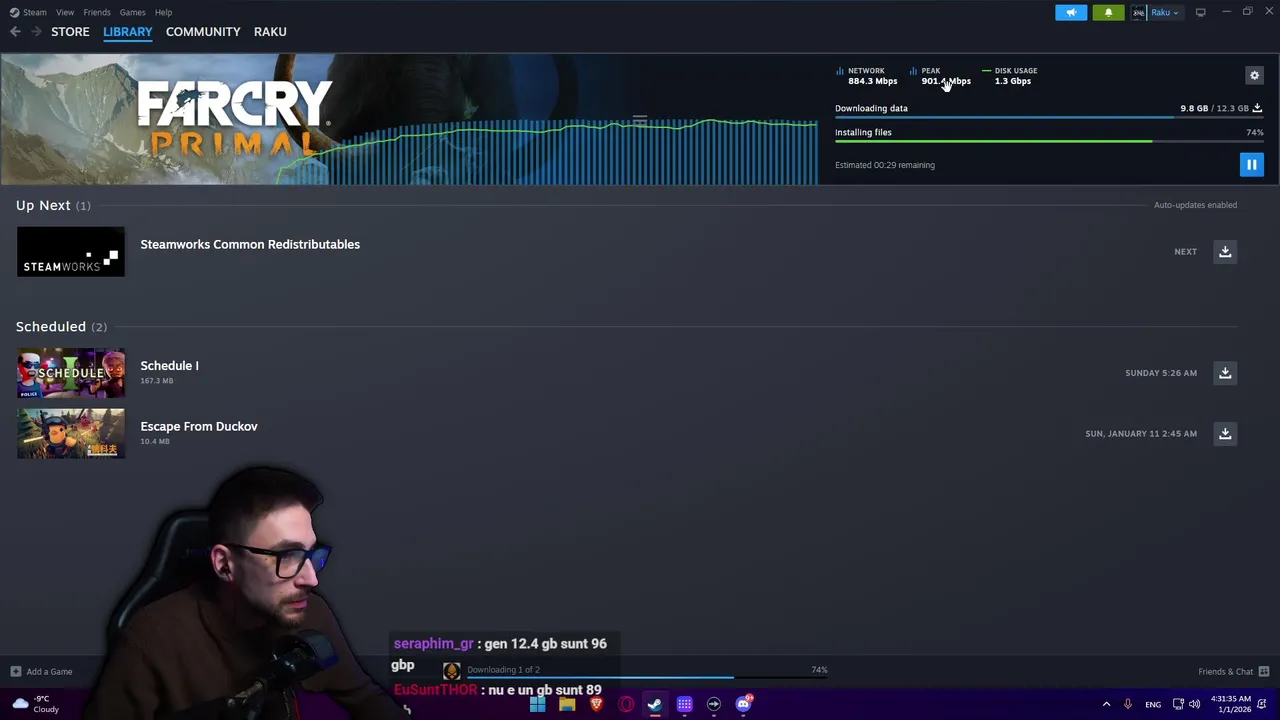The height and width of the screenshot is (720, 1280).
Task: Click the Schedule I thumbnail
Action: pyautogui.click(x=71, y=373)
